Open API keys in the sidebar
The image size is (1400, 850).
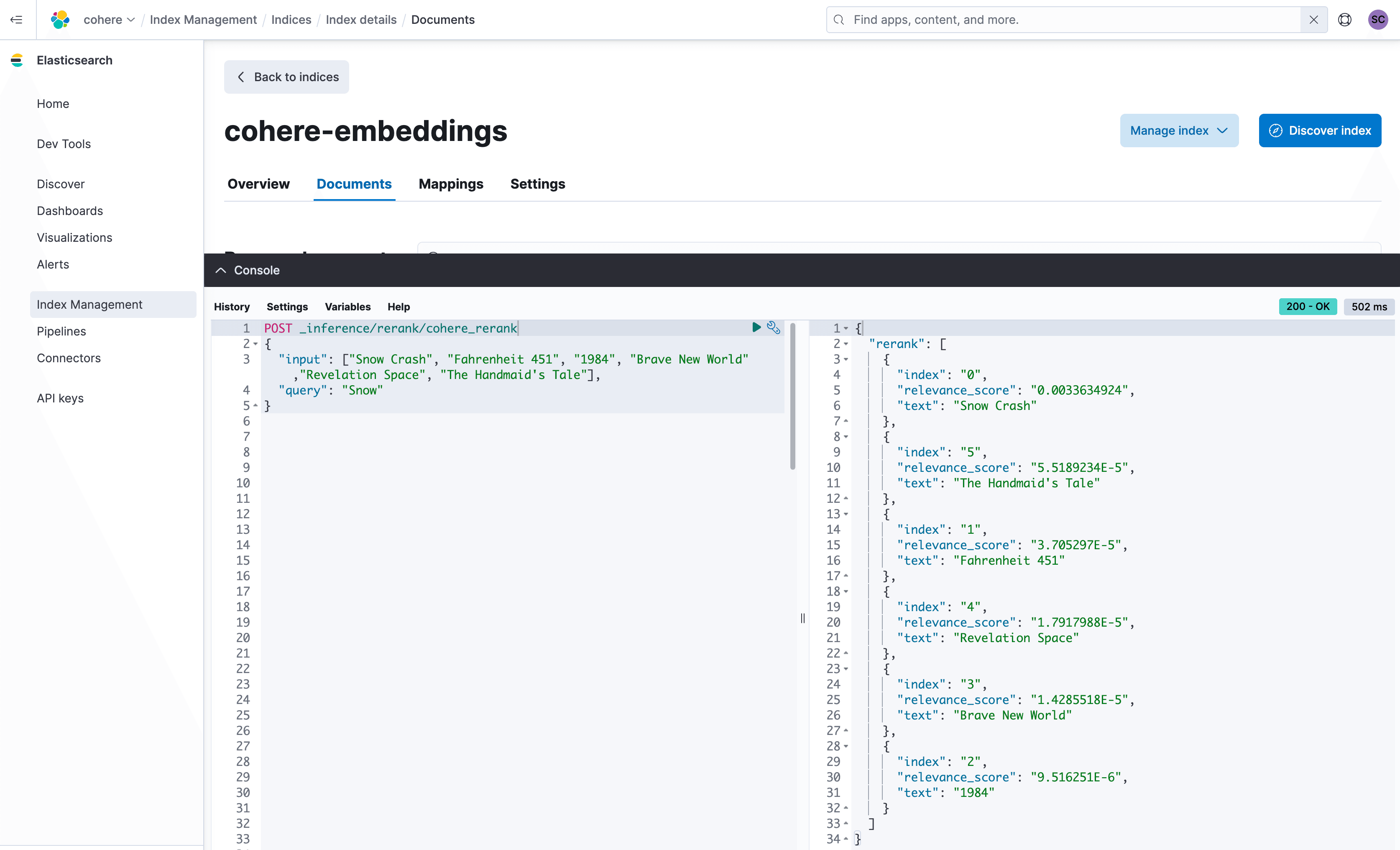coord(60,399)
